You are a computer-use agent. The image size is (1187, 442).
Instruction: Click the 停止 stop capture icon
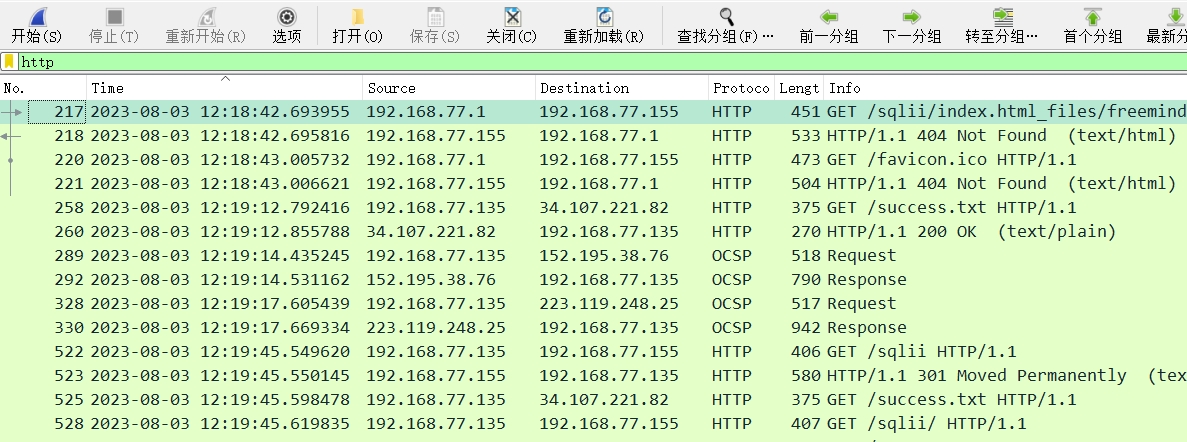(114, 17)
